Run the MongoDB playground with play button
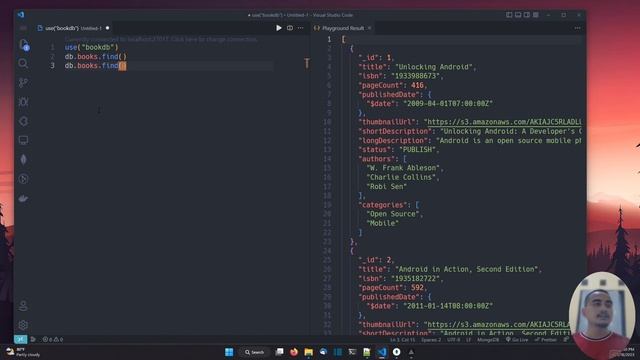This screenshot has width=640, height=360. click(x=279, y=28)
